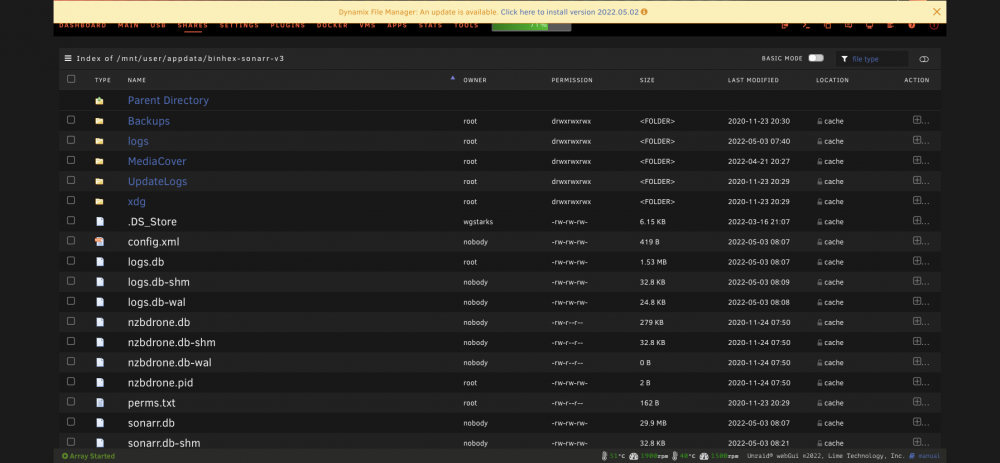Viewport: 1000px width, 463px height.
Task: Click the .DS_Store file icon
Action: (99, 222)
